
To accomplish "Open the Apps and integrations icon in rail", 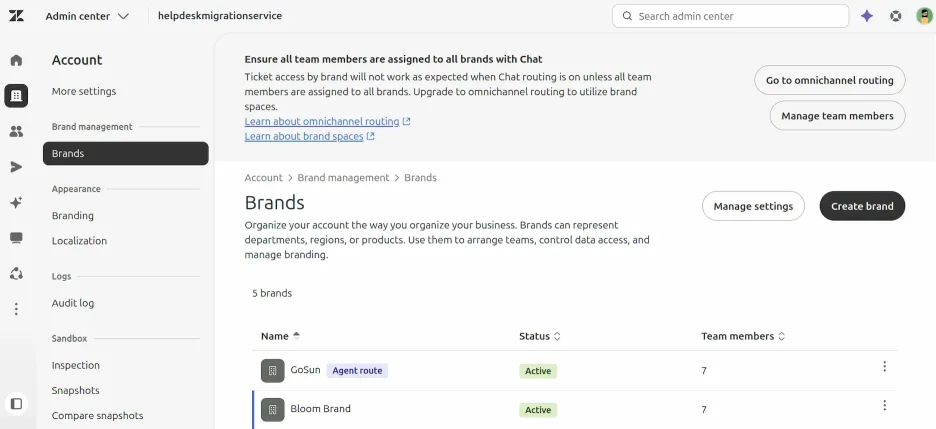I will coord(16,274).
